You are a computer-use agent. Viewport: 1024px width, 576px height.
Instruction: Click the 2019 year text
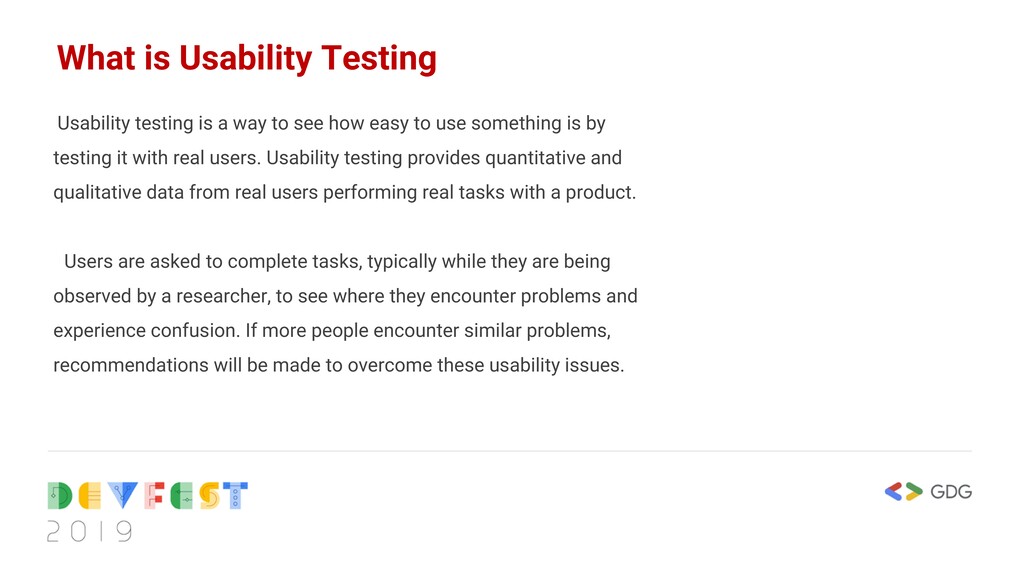click(x=89, y=532)
